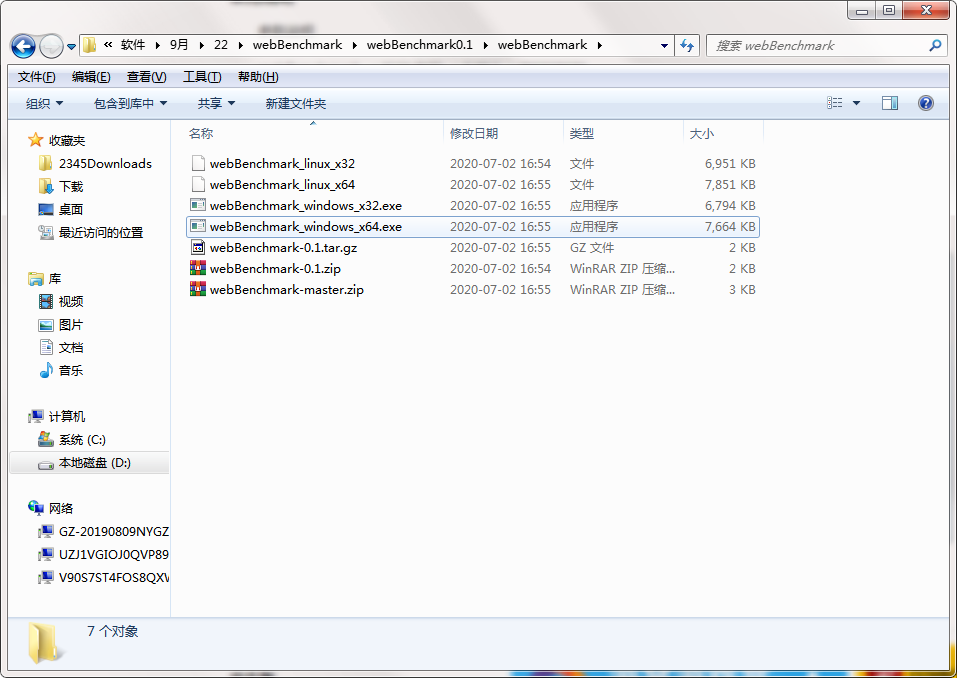The height and width of the screenshot is (678, 957).
Task: Select the webBenchmark-master.zip WinRAR icon
Action: [x=198, y=289]
